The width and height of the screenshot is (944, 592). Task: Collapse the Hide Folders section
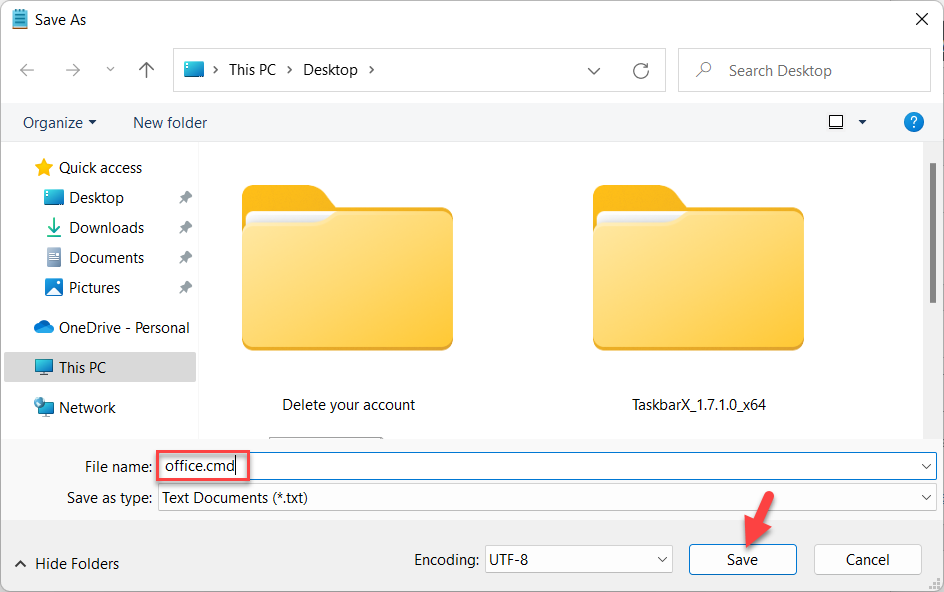pyautogui.click(x=66, y=563)
